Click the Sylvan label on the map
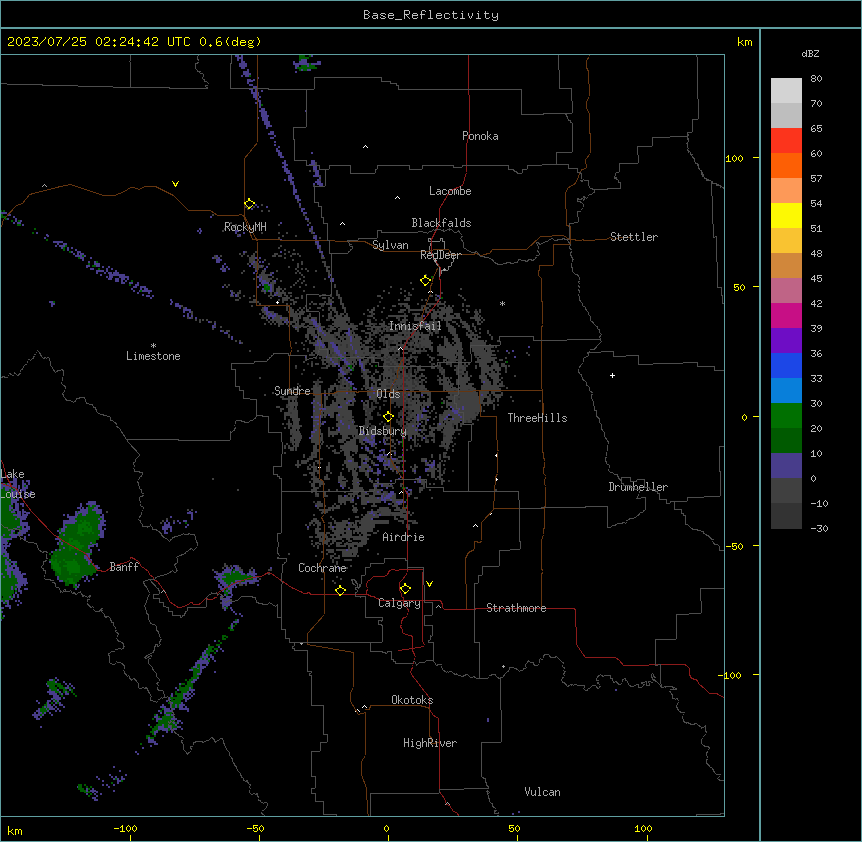Image resolution: width=862 pixels, height=842 pixels. 390,245
